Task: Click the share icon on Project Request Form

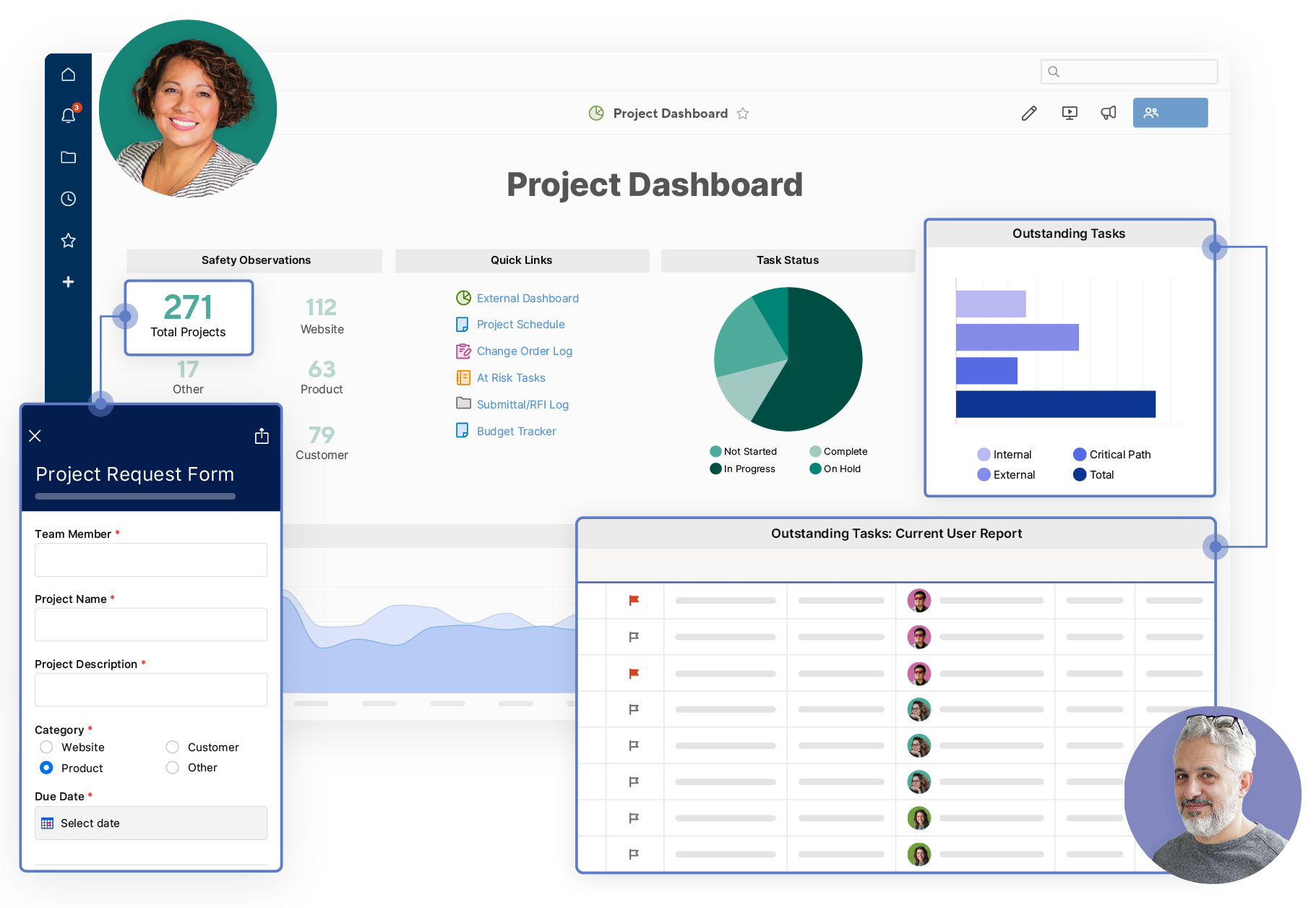Action: pos(262,436)
